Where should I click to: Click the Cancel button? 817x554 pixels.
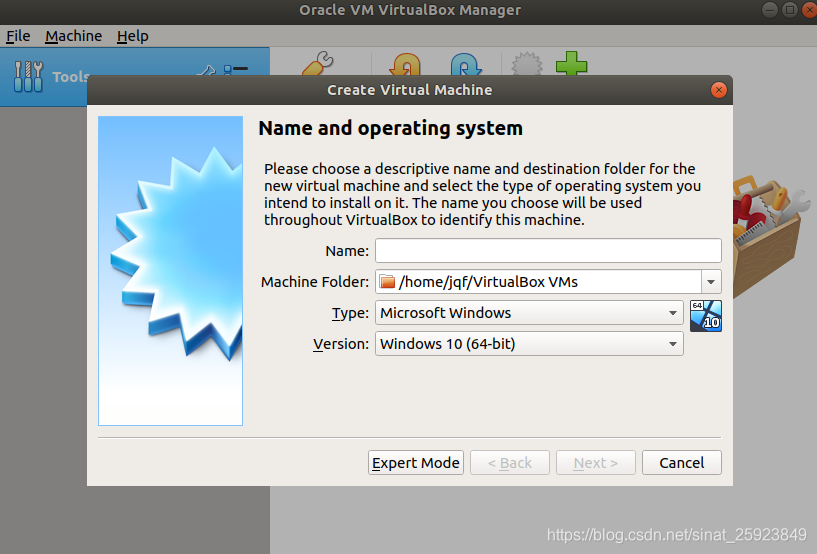click(682, 463)
